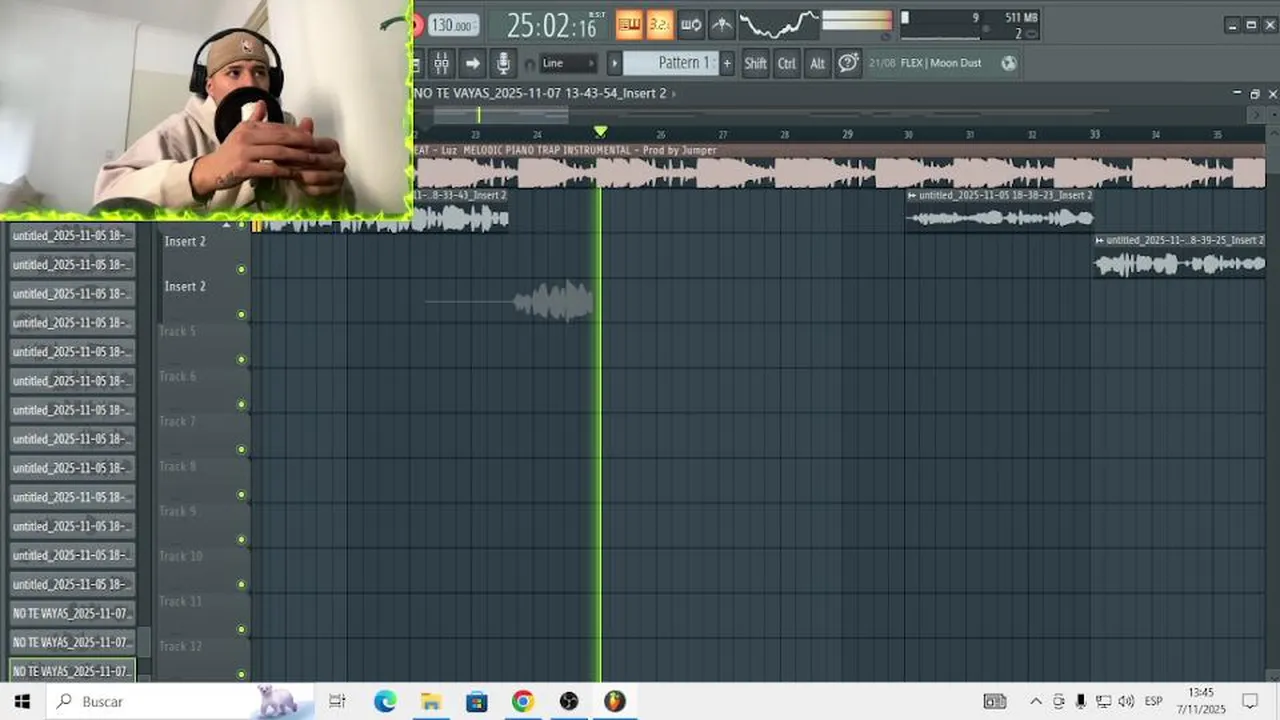Open the Line snap dropdown

pyautogui.click(x=568, y=63)
